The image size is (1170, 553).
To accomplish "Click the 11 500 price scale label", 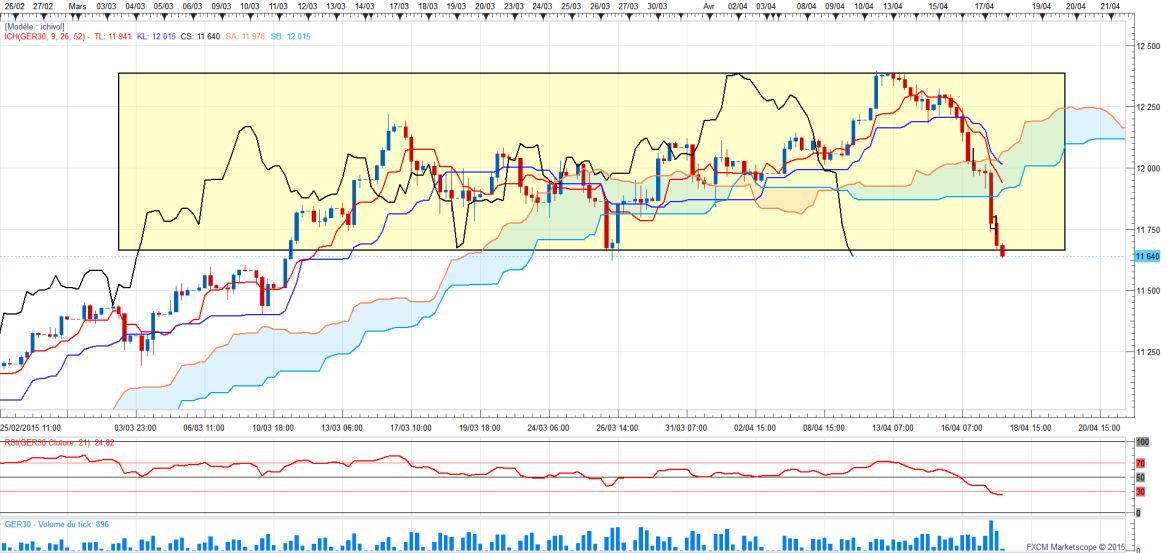I will pyautogui.click(x=1149, y=290).
